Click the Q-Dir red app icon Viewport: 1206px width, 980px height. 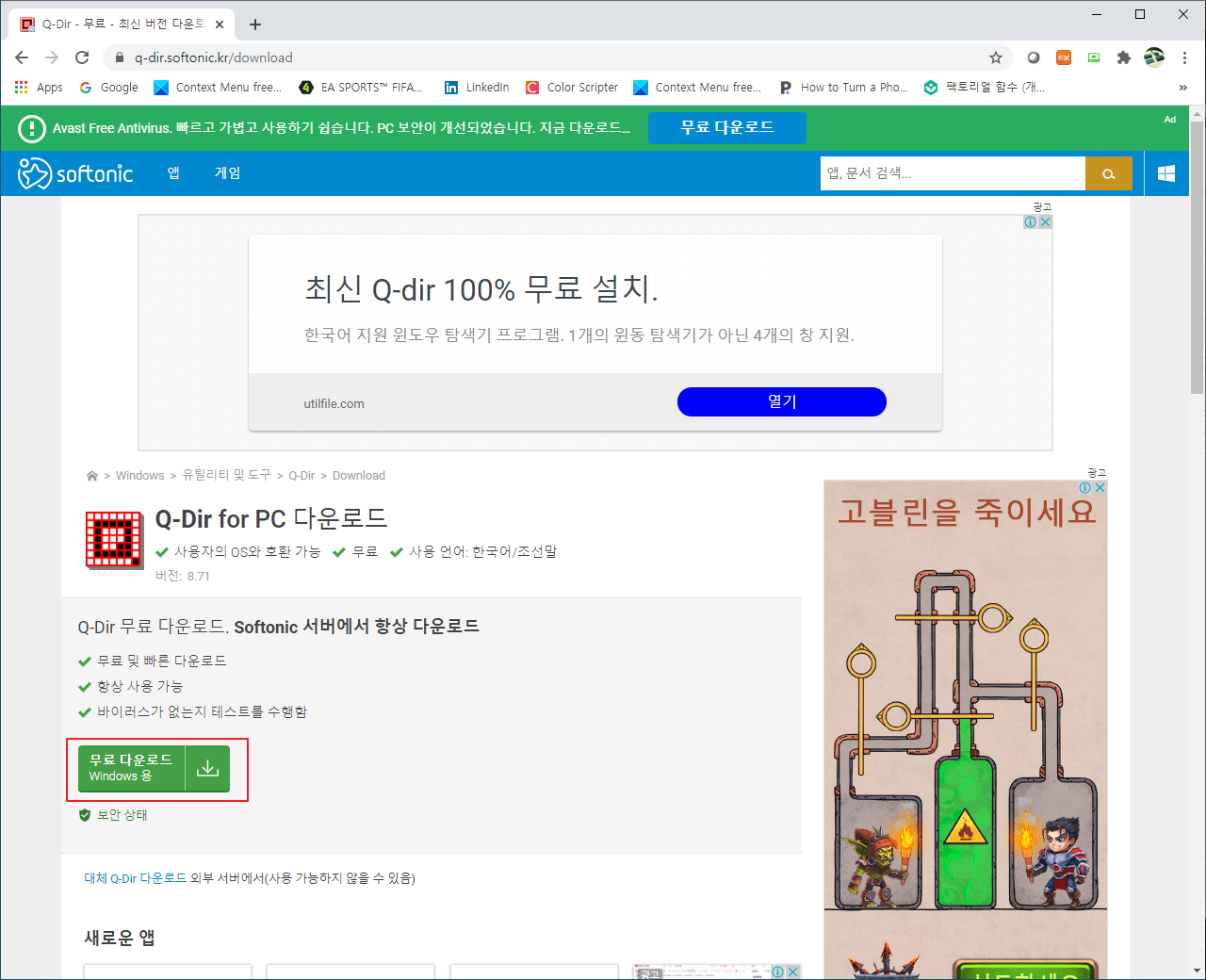click(114, 541)
